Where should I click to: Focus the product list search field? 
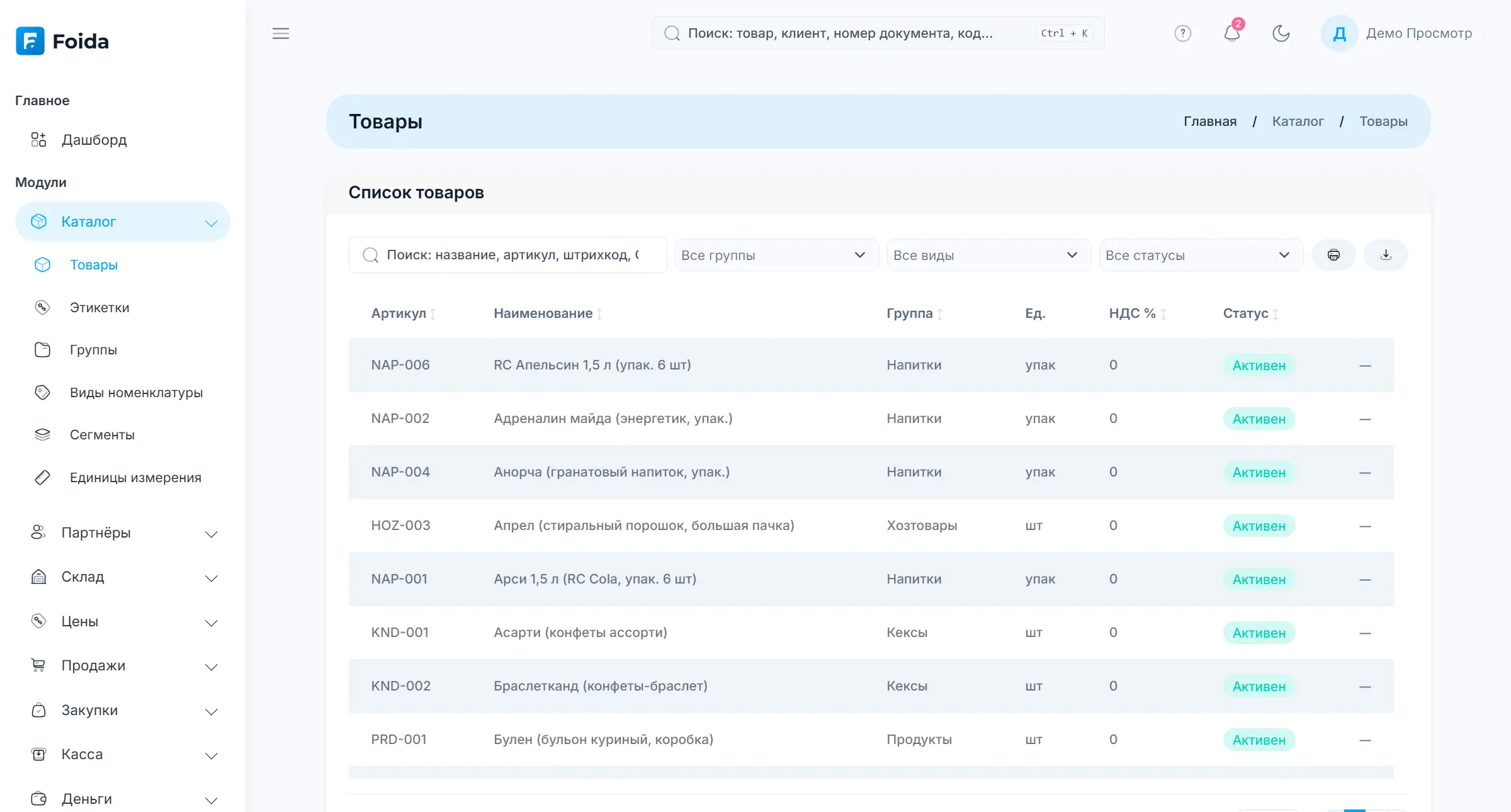tap(507, 255)
